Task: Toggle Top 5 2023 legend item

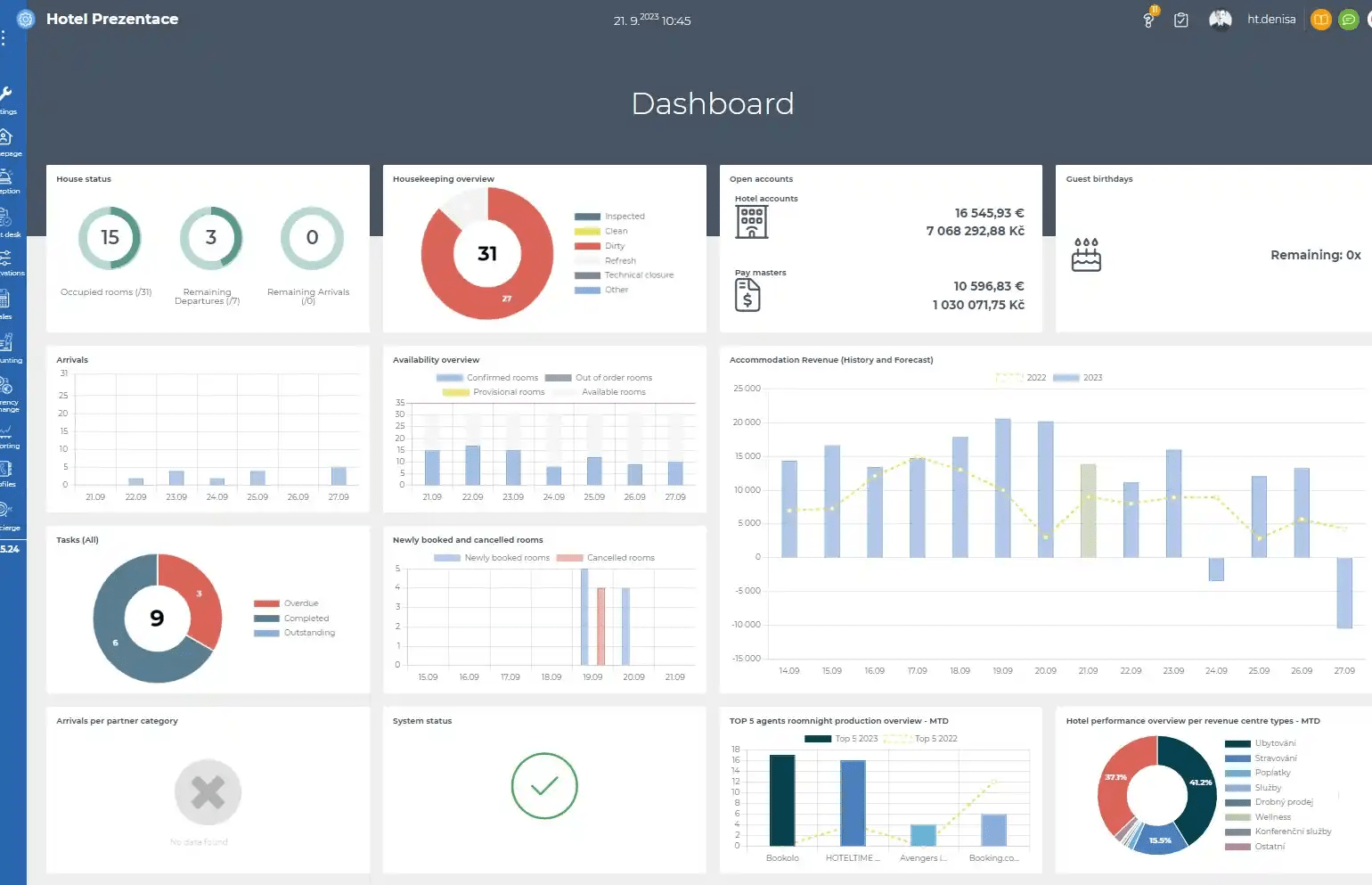Action: tap(841, 739)
